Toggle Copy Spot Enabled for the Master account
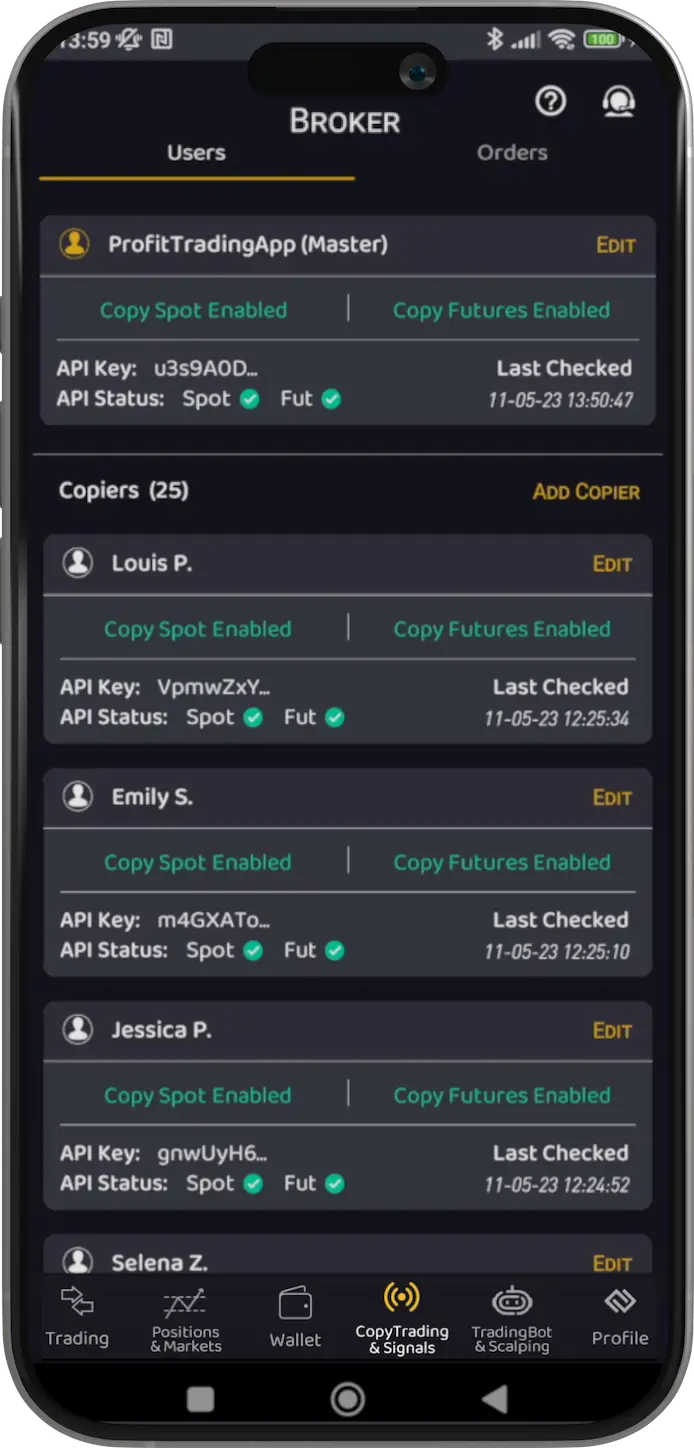The image size is (694, 1448). point(193,310)
